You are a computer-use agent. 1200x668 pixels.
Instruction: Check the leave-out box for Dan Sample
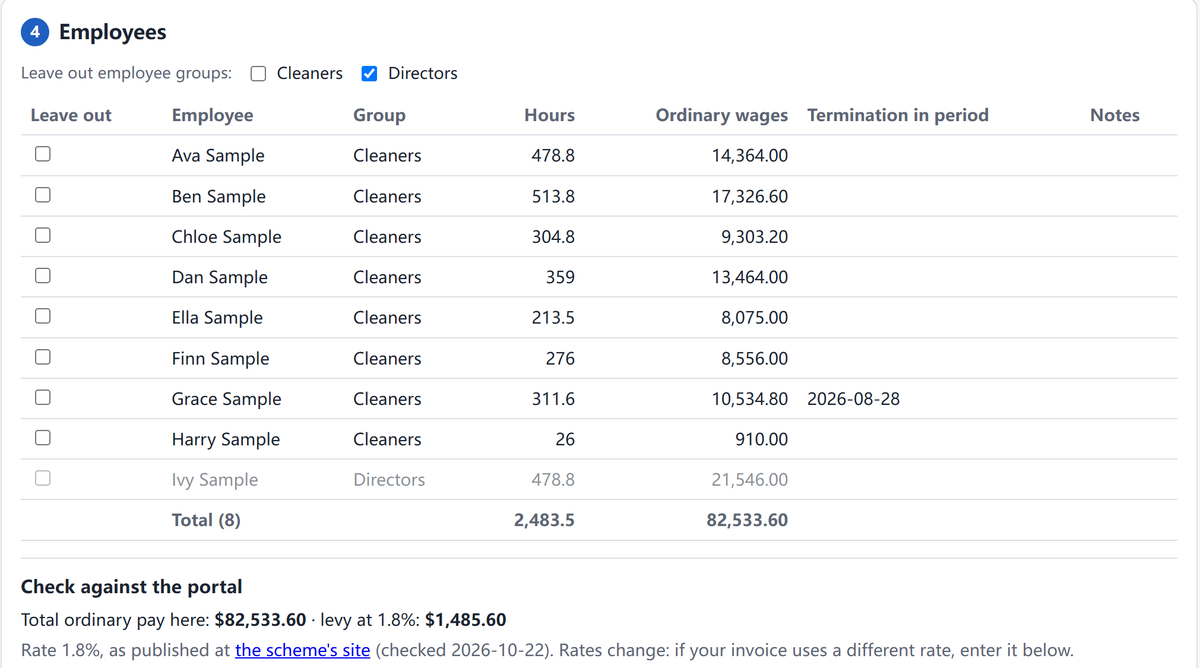click(x=42, y=277)
